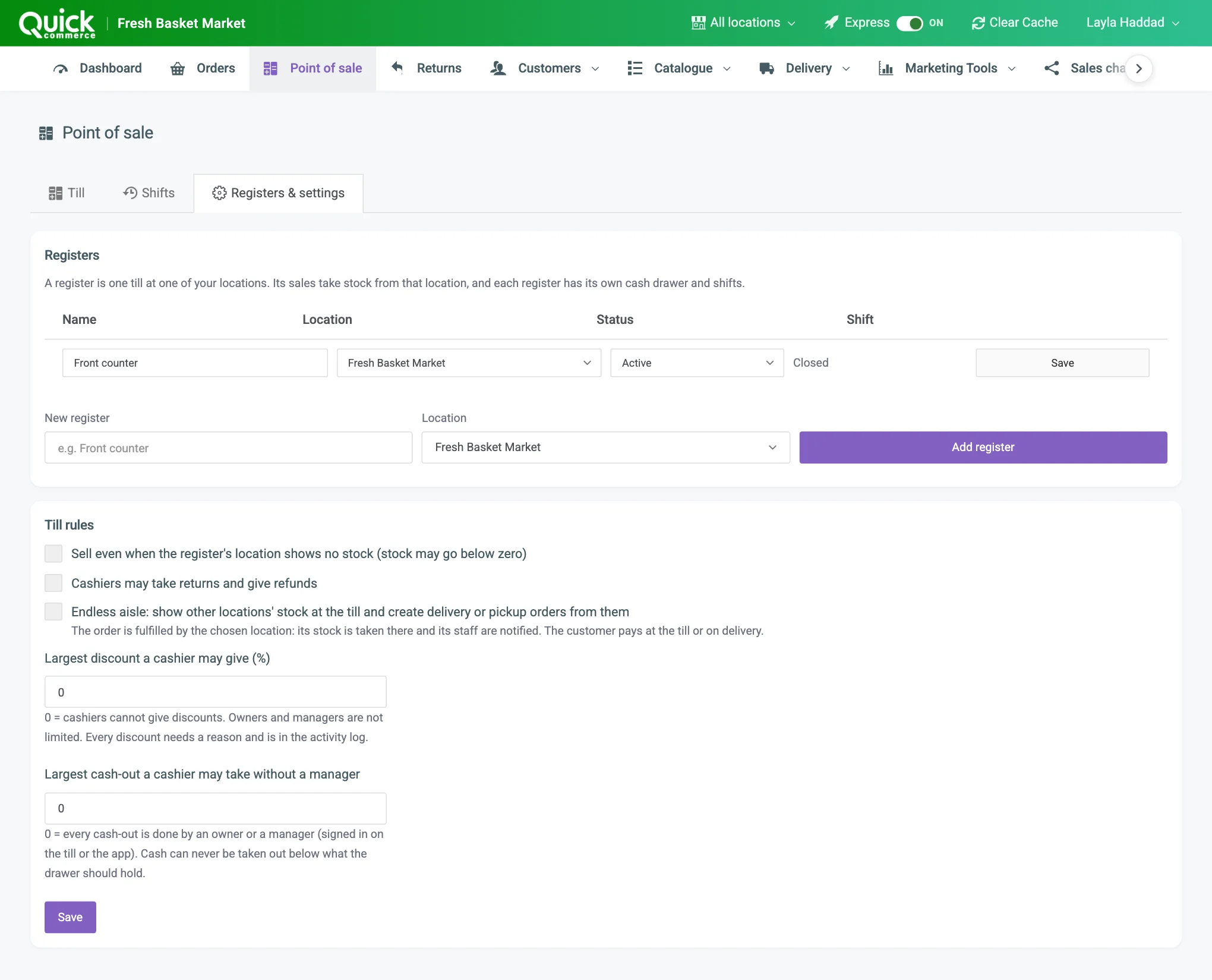Click the Shifts history clock icon
Screen dimensions: 1212x980
[130, 193]
